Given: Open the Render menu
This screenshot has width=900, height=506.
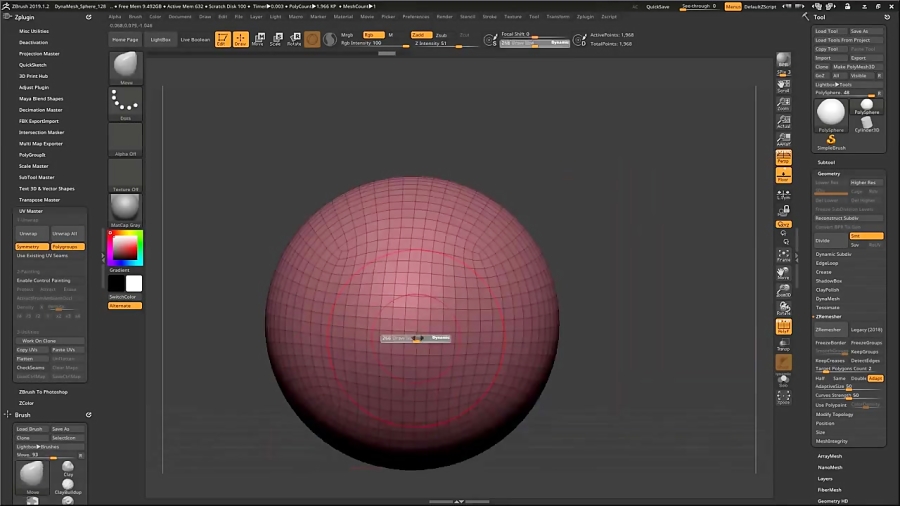Looking at the screenshot, I should [x=445, y=17].
